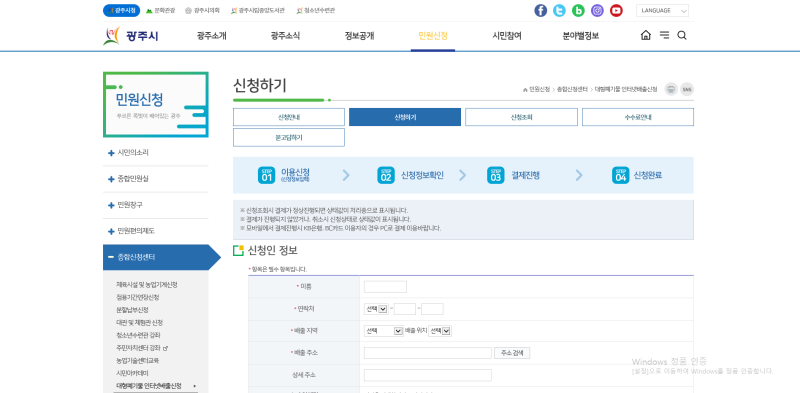Open 청소년수련관 강좌 sidebar link
The height and width of the screenshot is (393, 800).
coord(137,335)
